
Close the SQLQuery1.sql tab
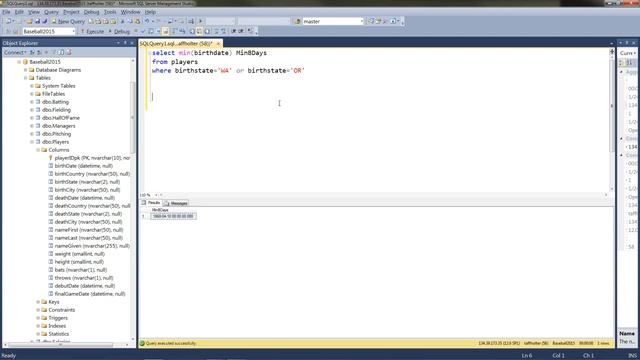[x=218, y=43]
